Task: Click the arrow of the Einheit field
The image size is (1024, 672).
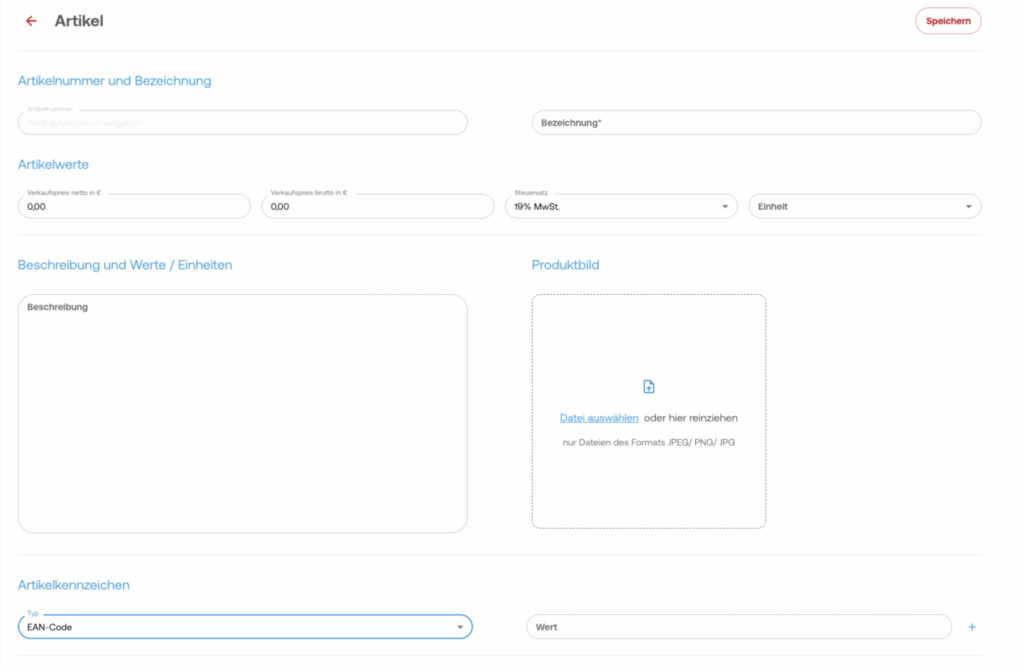Action: 968,207
